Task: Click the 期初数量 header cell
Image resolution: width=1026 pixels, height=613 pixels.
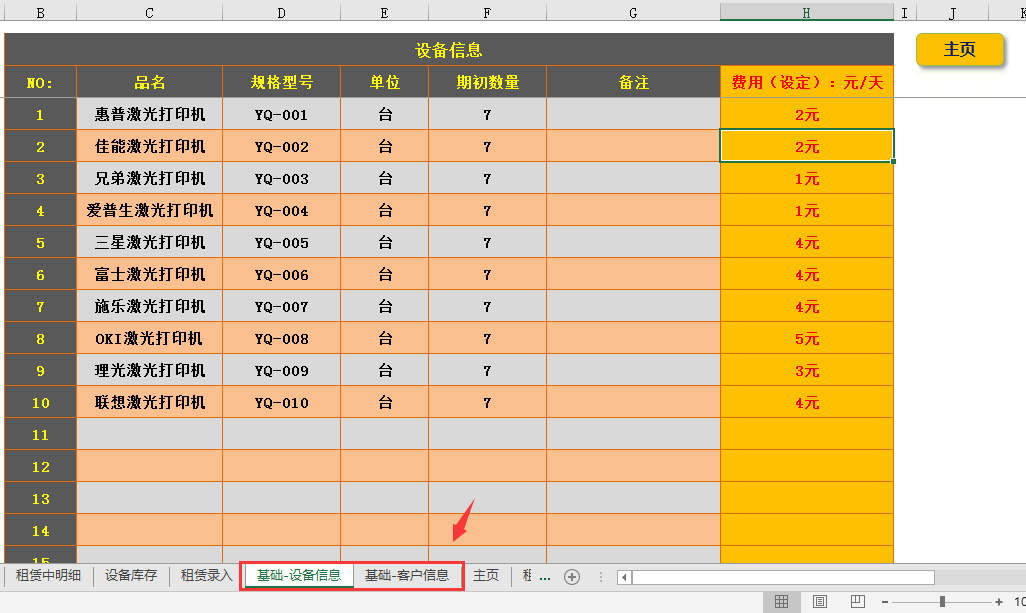Action: [x=487, y=82]
